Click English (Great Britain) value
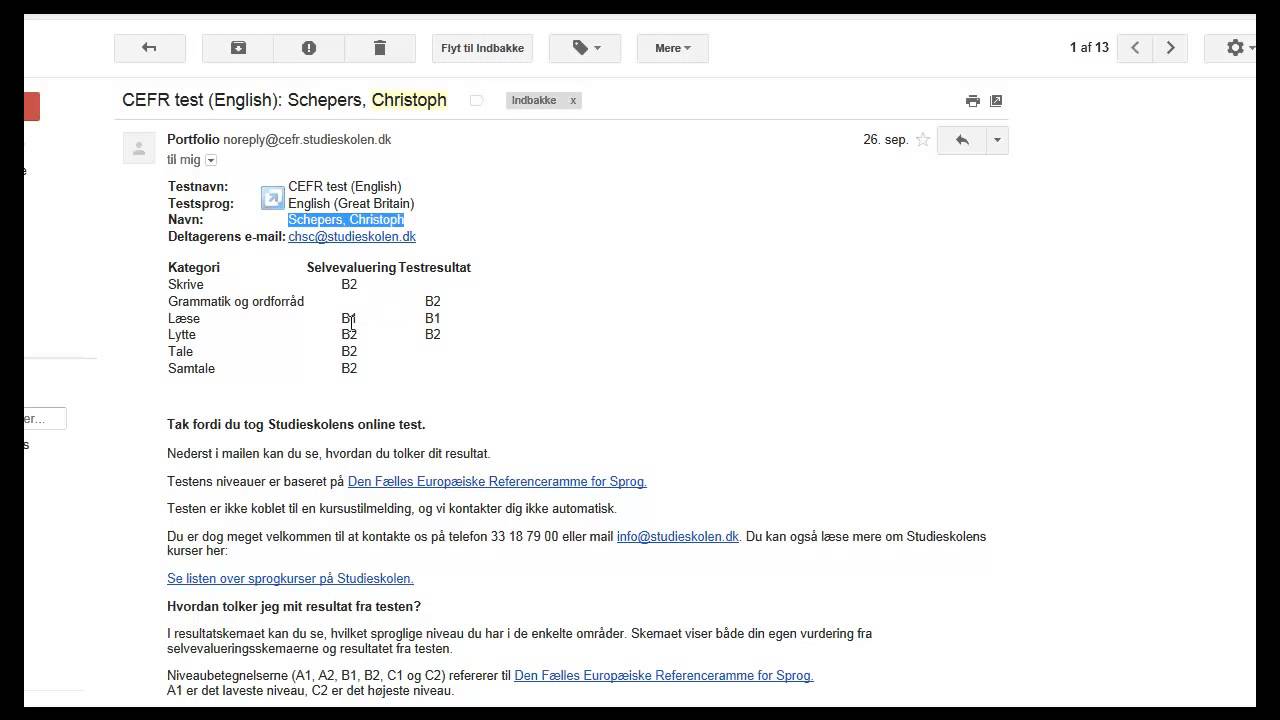This screenshot has width=1280, height=720. tap(351, 203)
